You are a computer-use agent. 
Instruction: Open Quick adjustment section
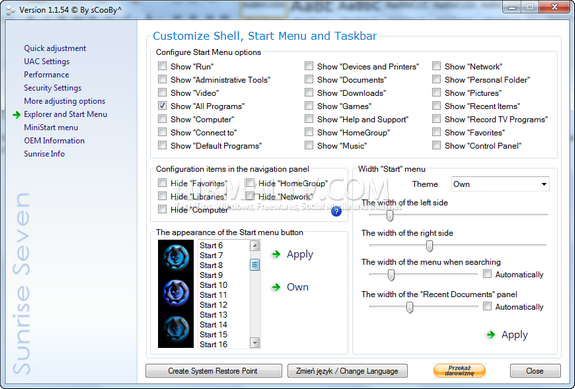tap(55, 48)
